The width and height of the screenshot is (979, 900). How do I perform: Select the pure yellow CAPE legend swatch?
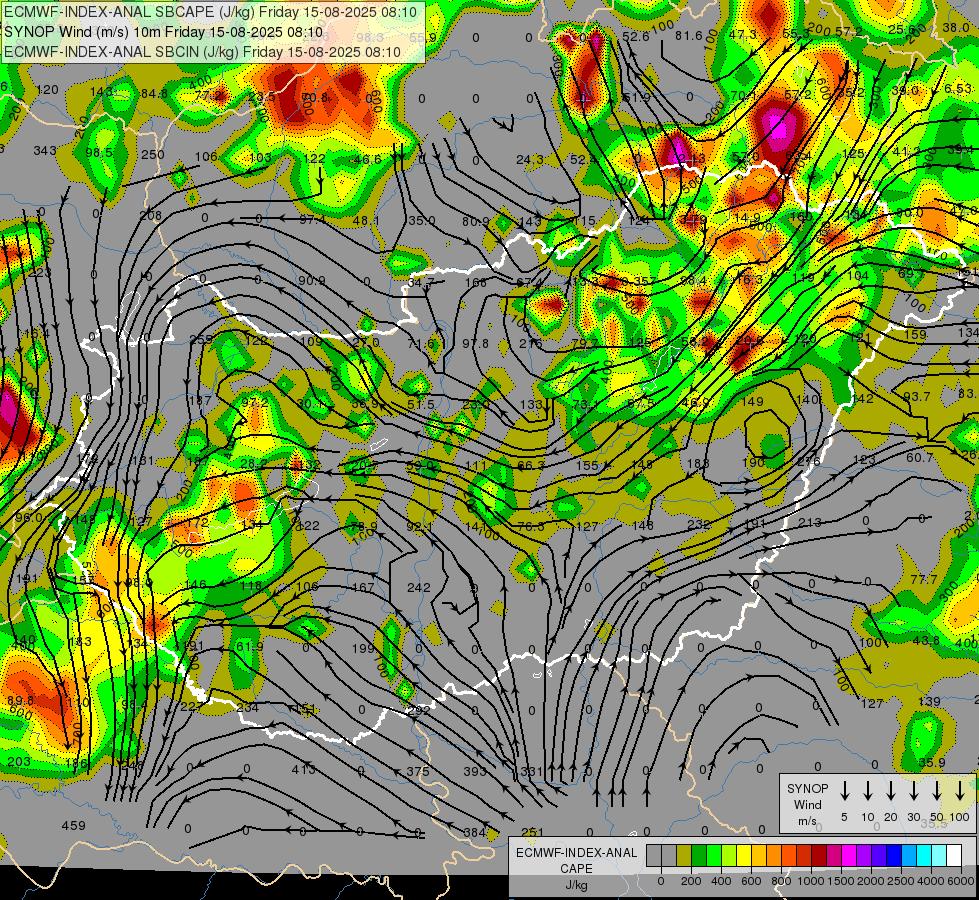point(744,856)
